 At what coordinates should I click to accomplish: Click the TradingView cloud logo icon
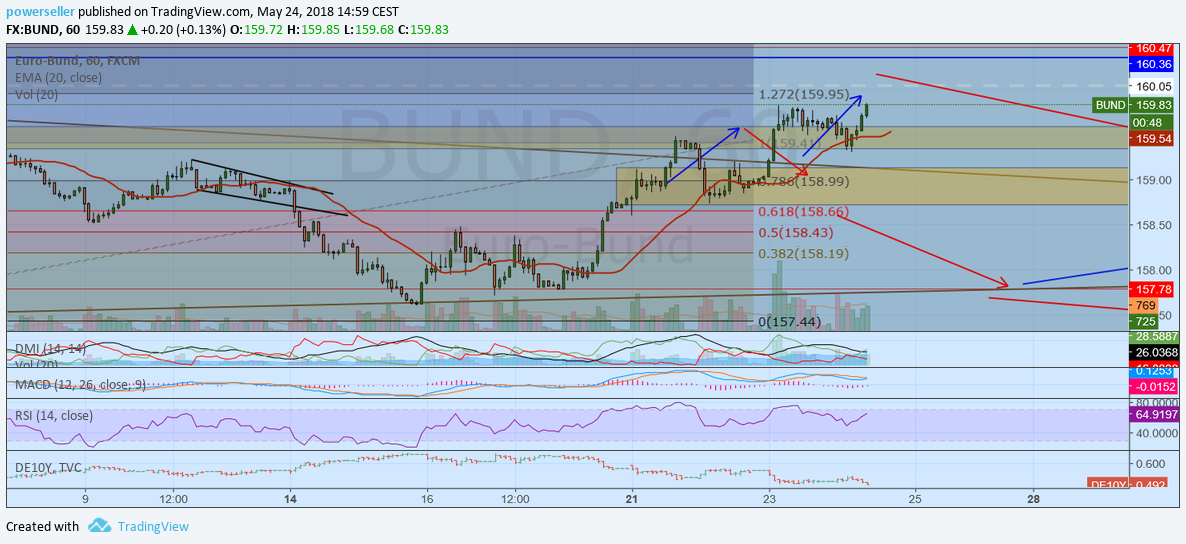pos(100,525)
